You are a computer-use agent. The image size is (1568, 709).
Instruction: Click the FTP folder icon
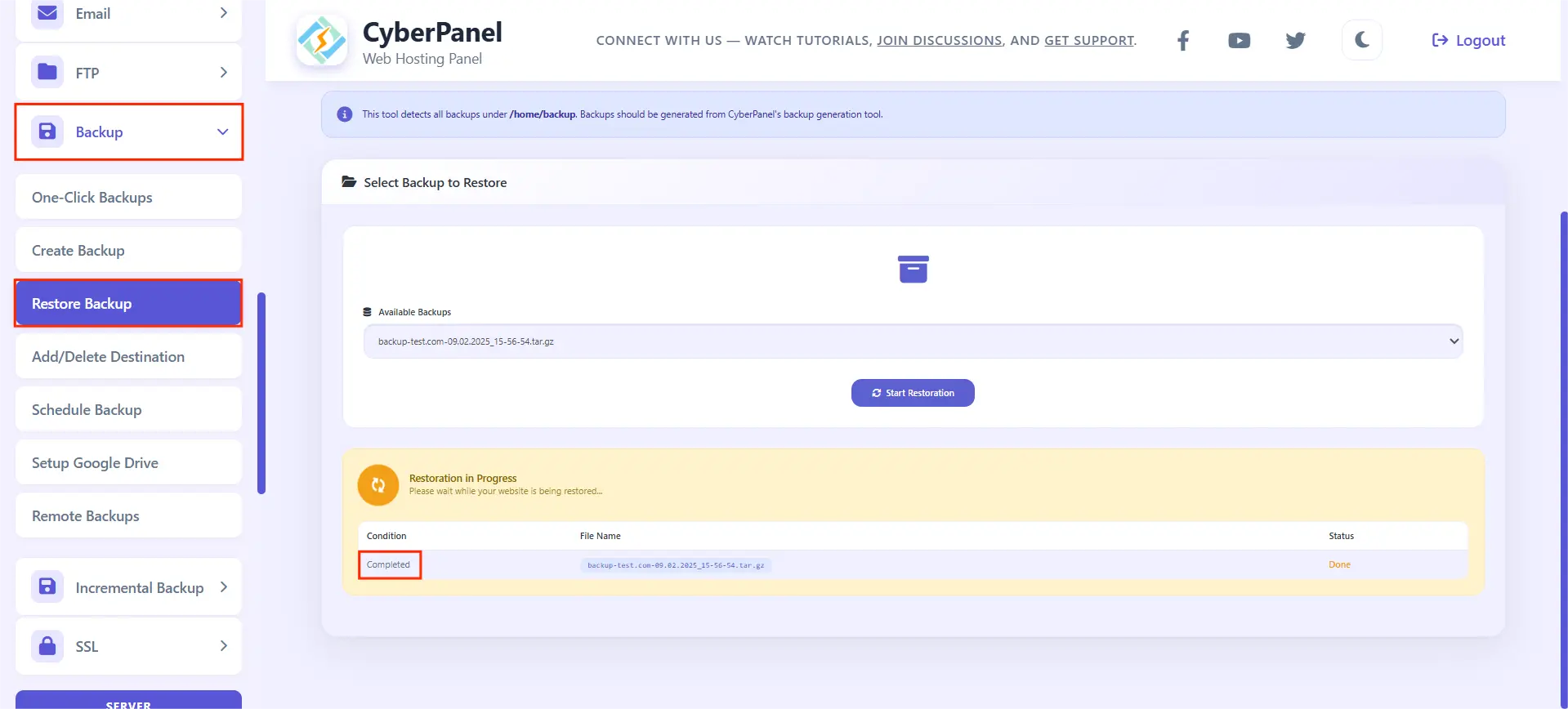(47, 72)
